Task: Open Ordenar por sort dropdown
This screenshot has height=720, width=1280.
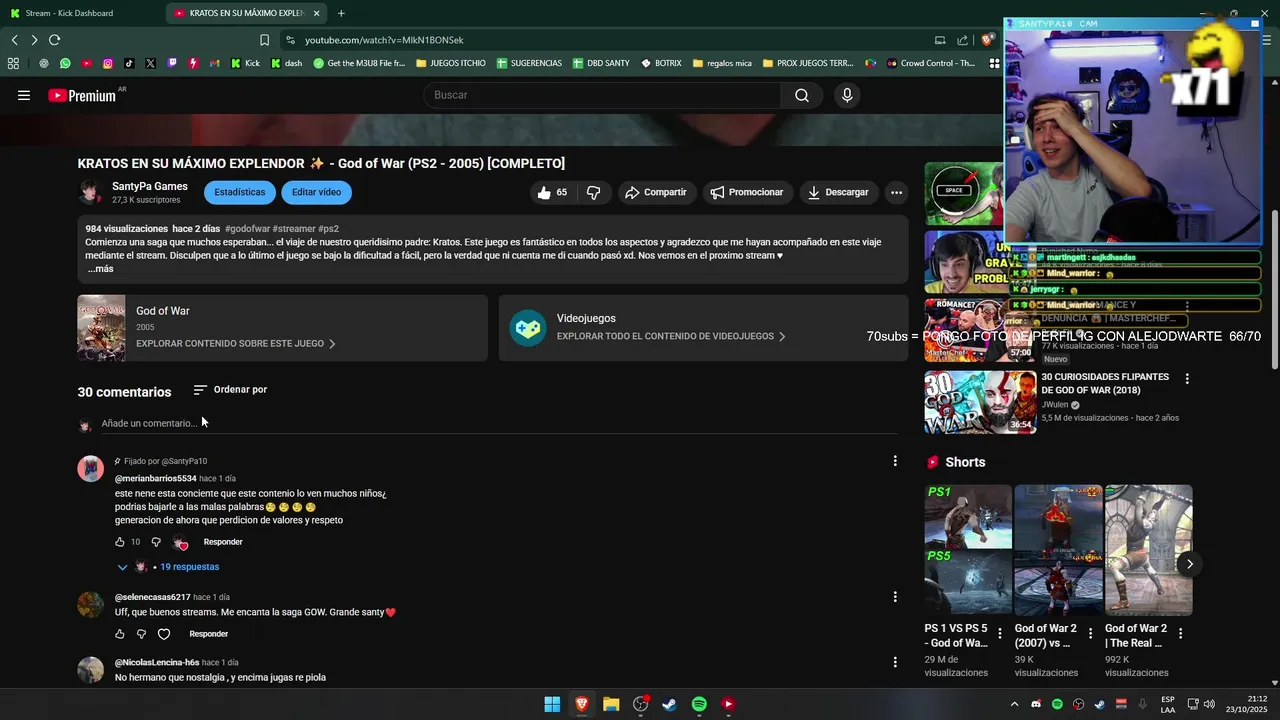Action: coord(230,390)
